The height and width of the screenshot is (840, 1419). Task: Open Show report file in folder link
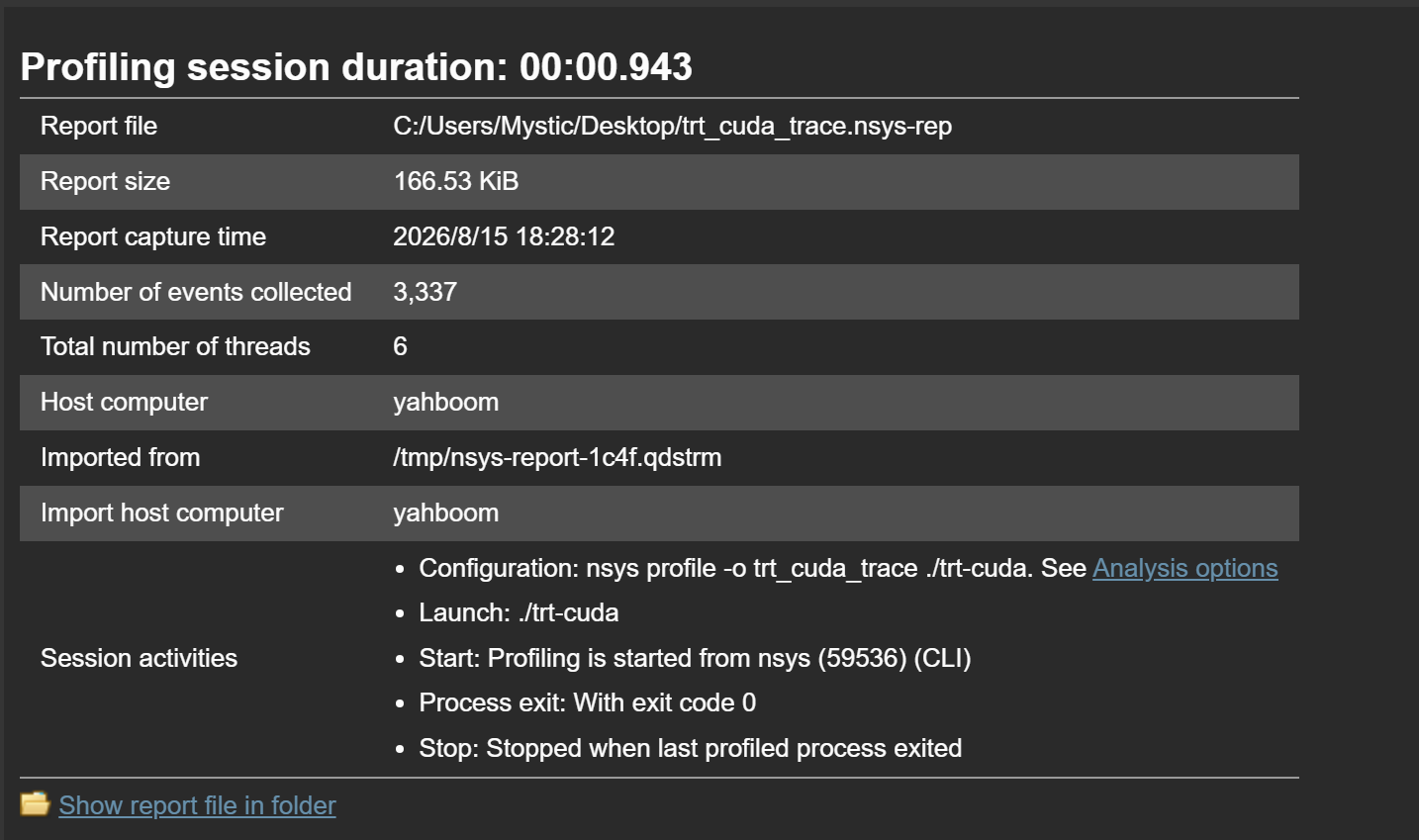coord(197,805)
